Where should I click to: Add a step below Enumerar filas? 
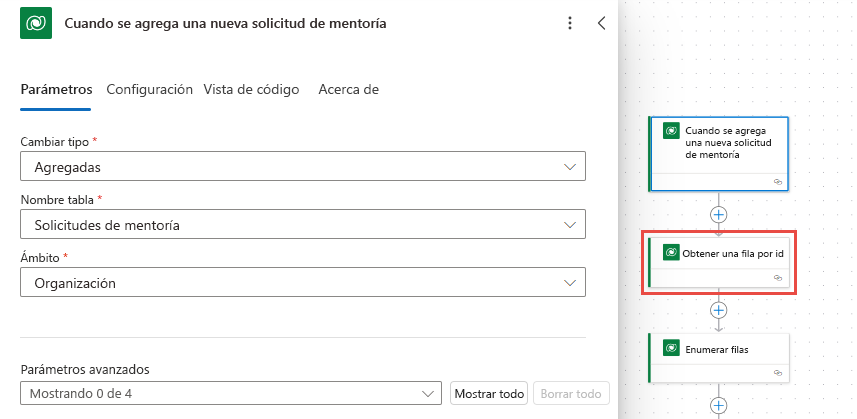pyautogui.click(x=718, y=405)
